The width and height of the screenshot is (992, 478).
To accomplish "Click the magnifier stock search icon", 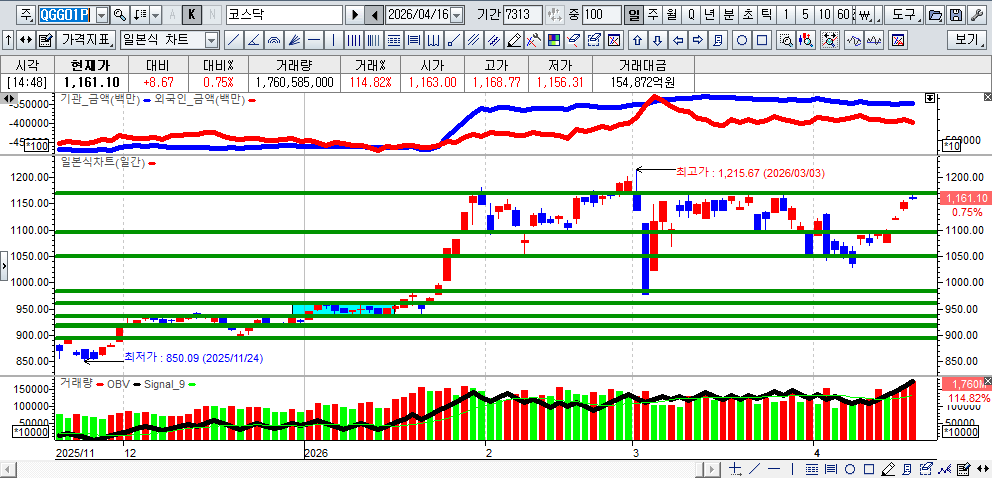I will (120, 15).
